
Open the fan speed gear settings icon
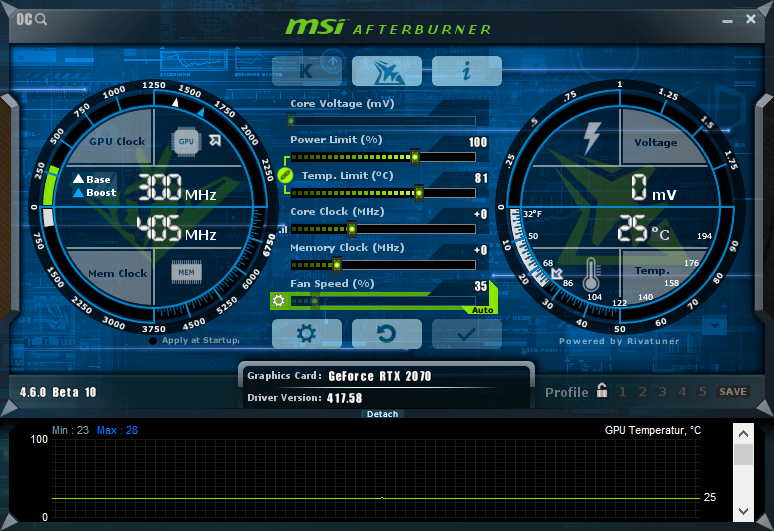pyautogui.click(x=278, y=300)
